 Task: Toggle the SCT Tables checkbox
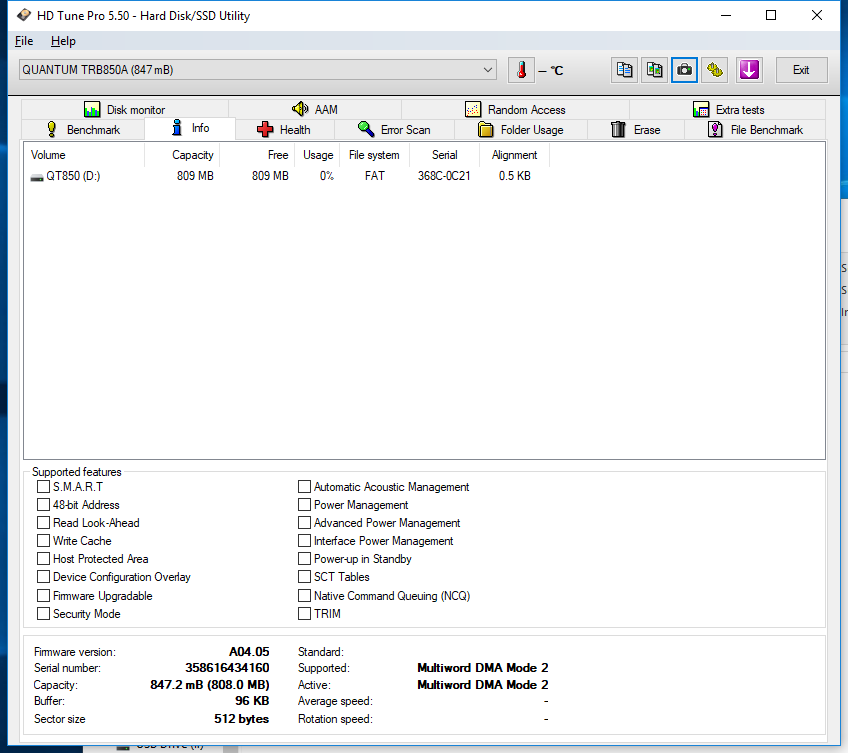304,576
